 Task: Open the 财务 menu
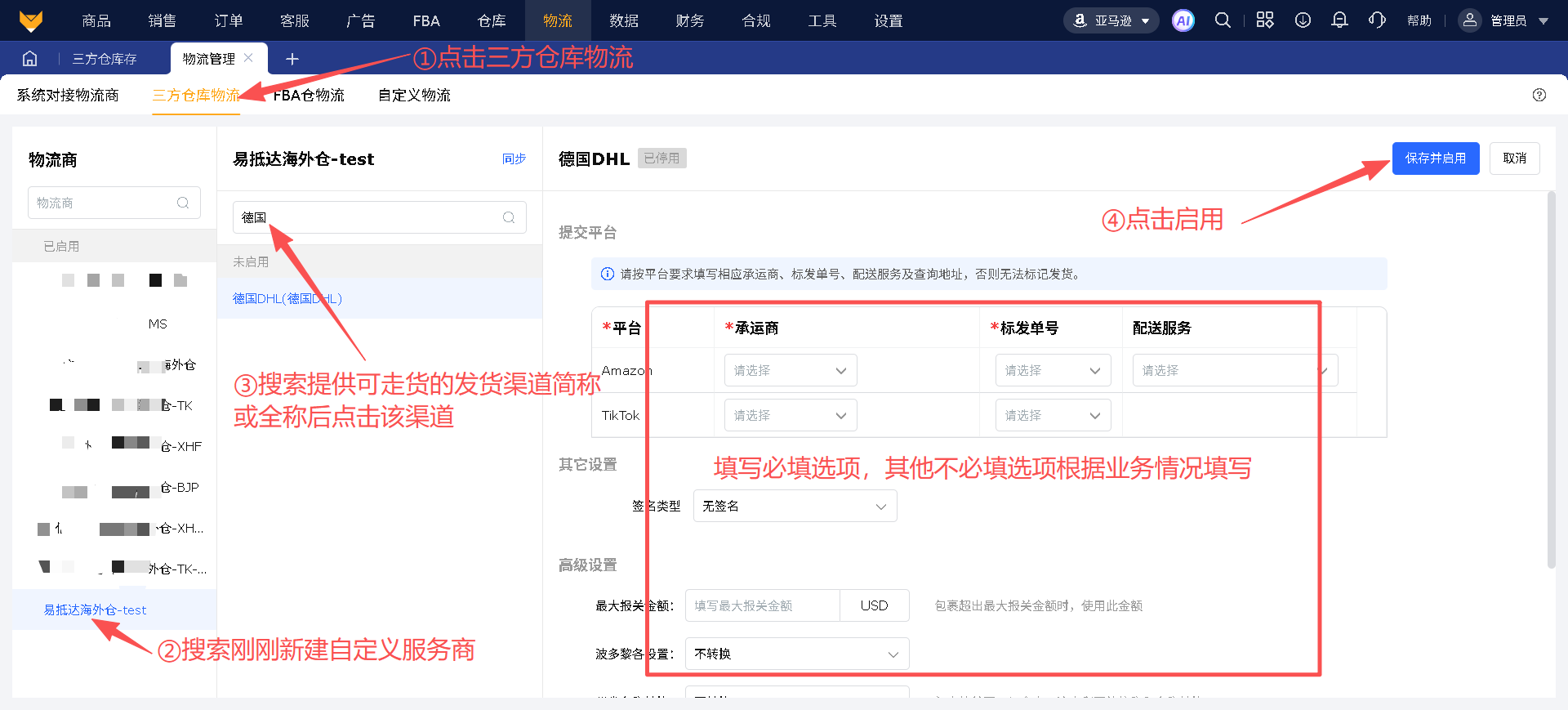(690, 20)
